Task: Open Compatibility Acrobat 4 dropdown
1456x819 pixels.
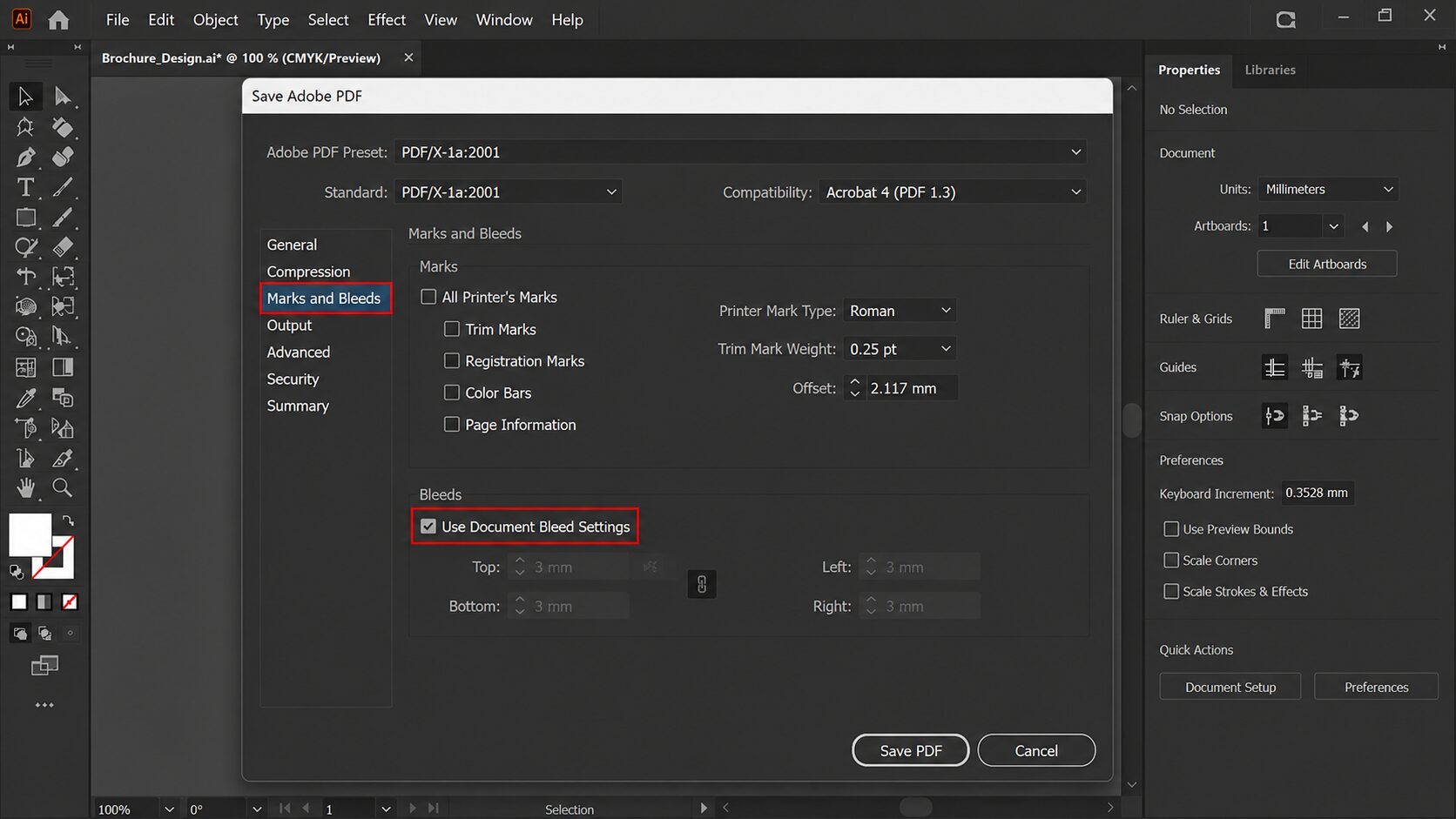Action: point(953,192)
